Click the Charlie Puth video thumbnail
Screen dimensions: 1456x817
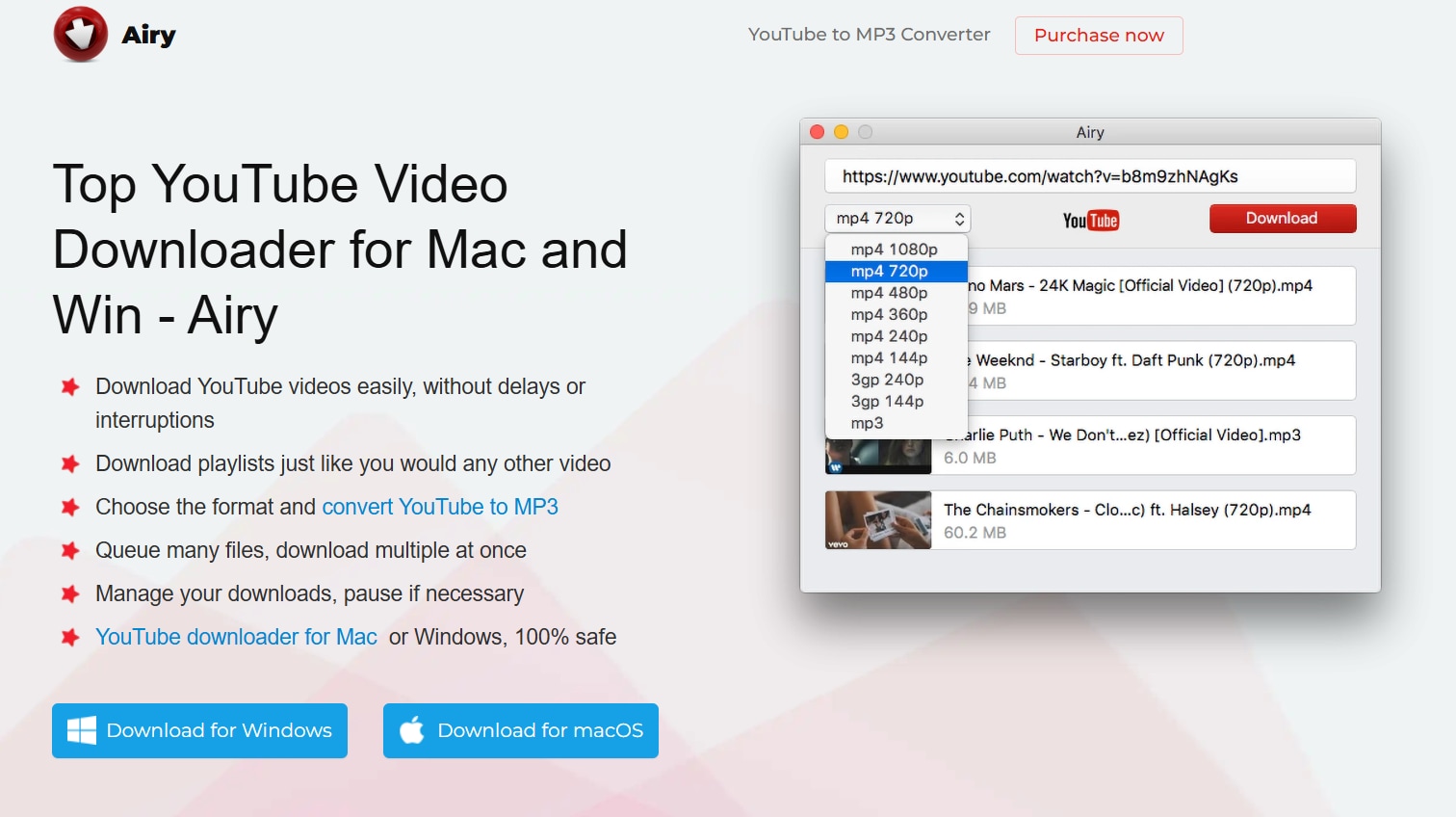point(878,457)
